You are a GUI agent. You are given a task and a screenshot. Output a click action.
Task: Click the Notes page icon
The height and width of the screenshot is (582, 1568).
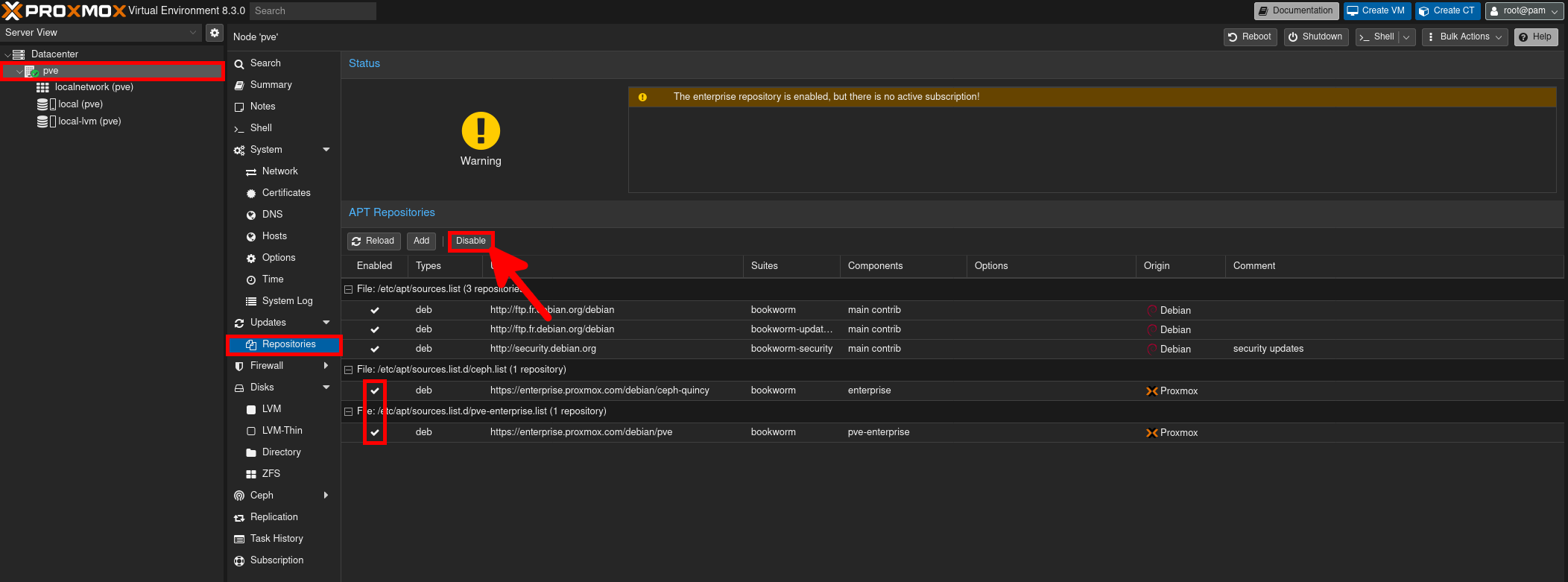coord(239,107)
